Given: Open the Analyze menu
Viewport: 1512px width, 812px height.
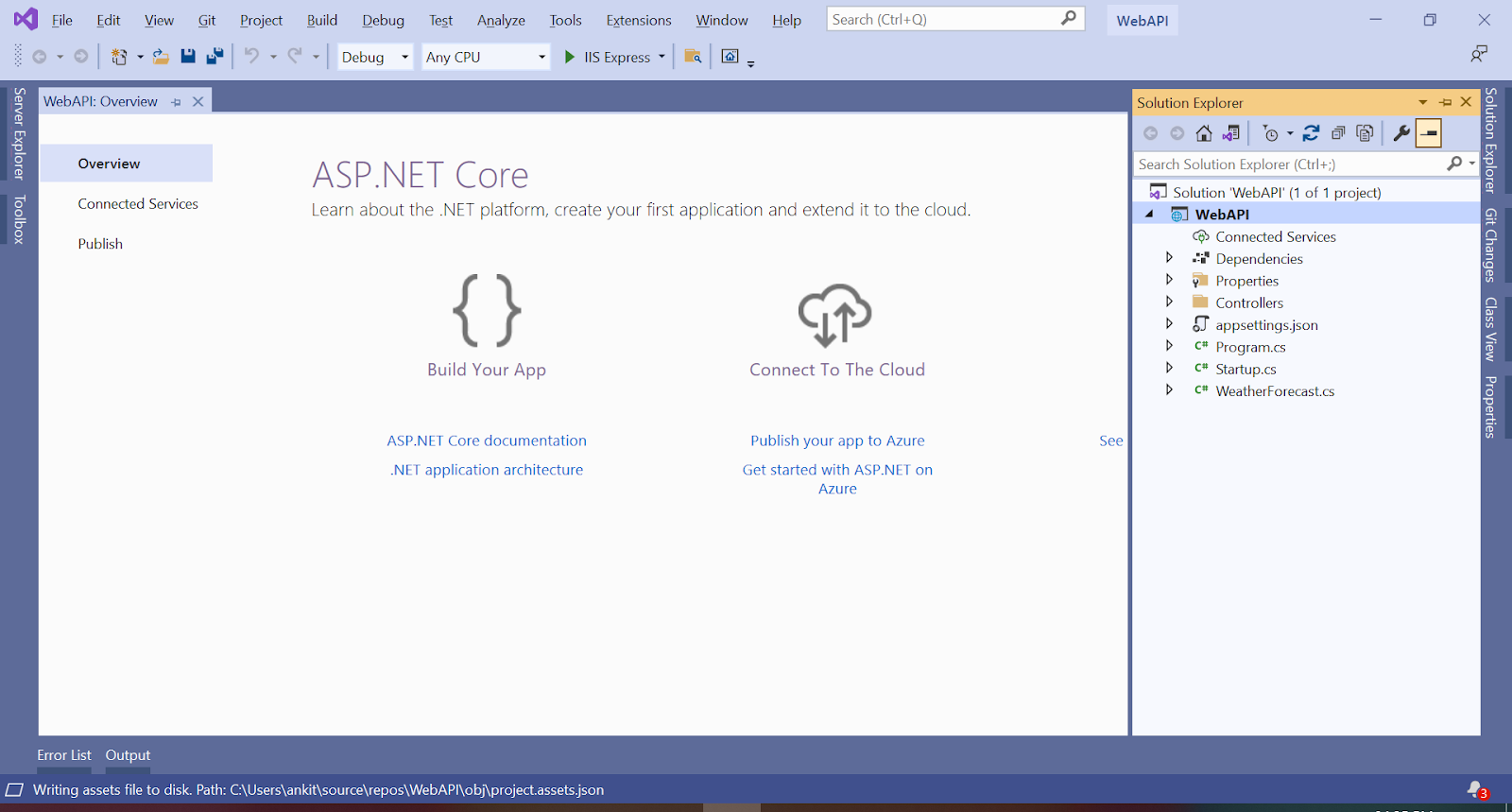Looking at the screenshot, I should click(501, 20).
